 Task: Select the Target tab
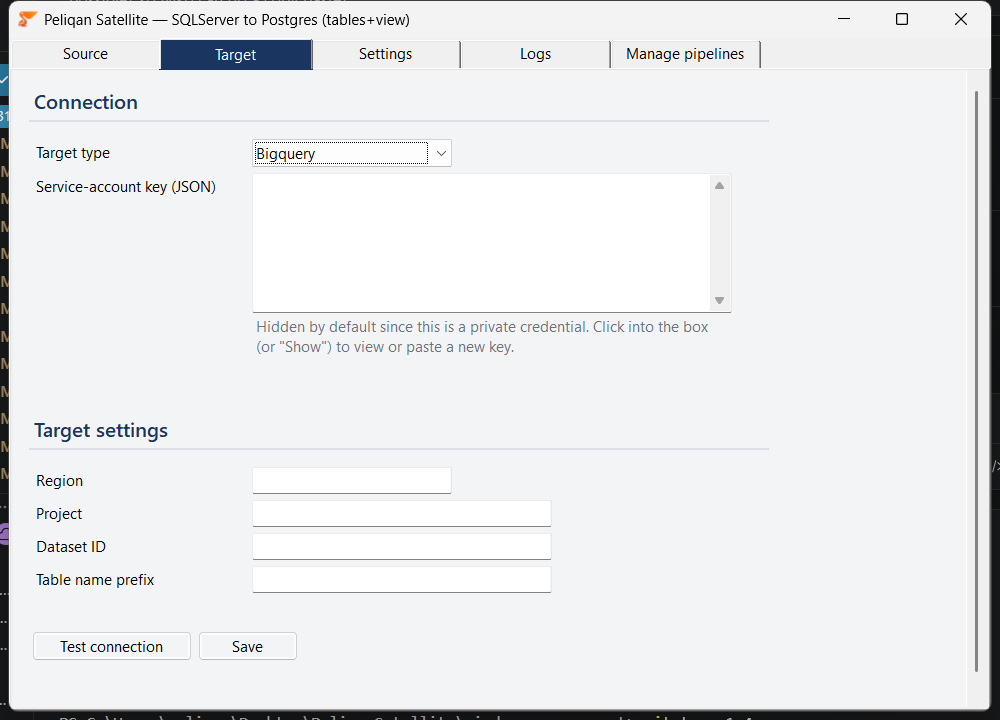(236, 55)
